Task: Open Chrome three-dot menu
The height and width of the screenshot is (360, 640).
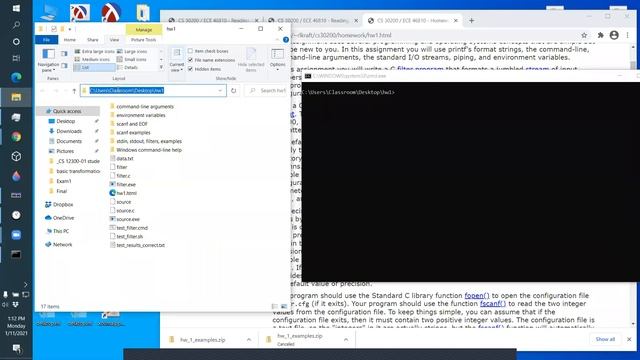Action: pyautogui.click(x=628, y=36)
